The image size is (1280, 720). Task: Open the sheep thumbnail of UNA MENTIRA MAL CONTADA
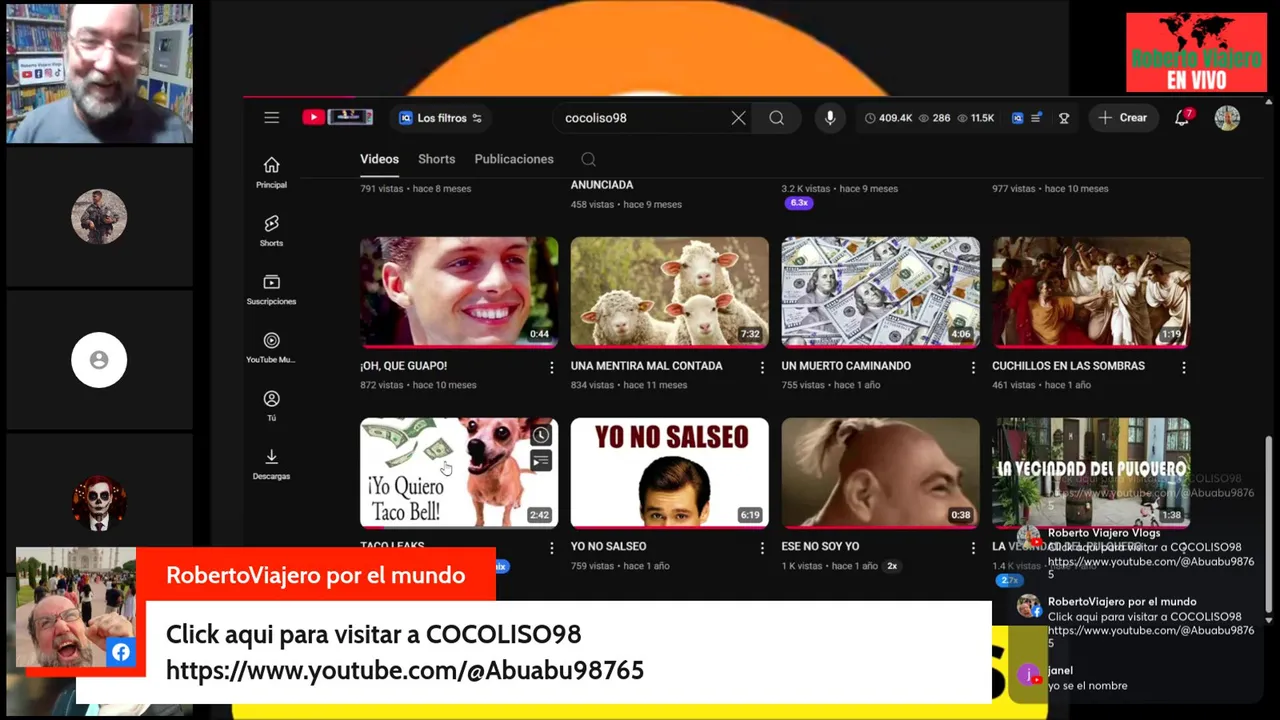pos(669,292)
